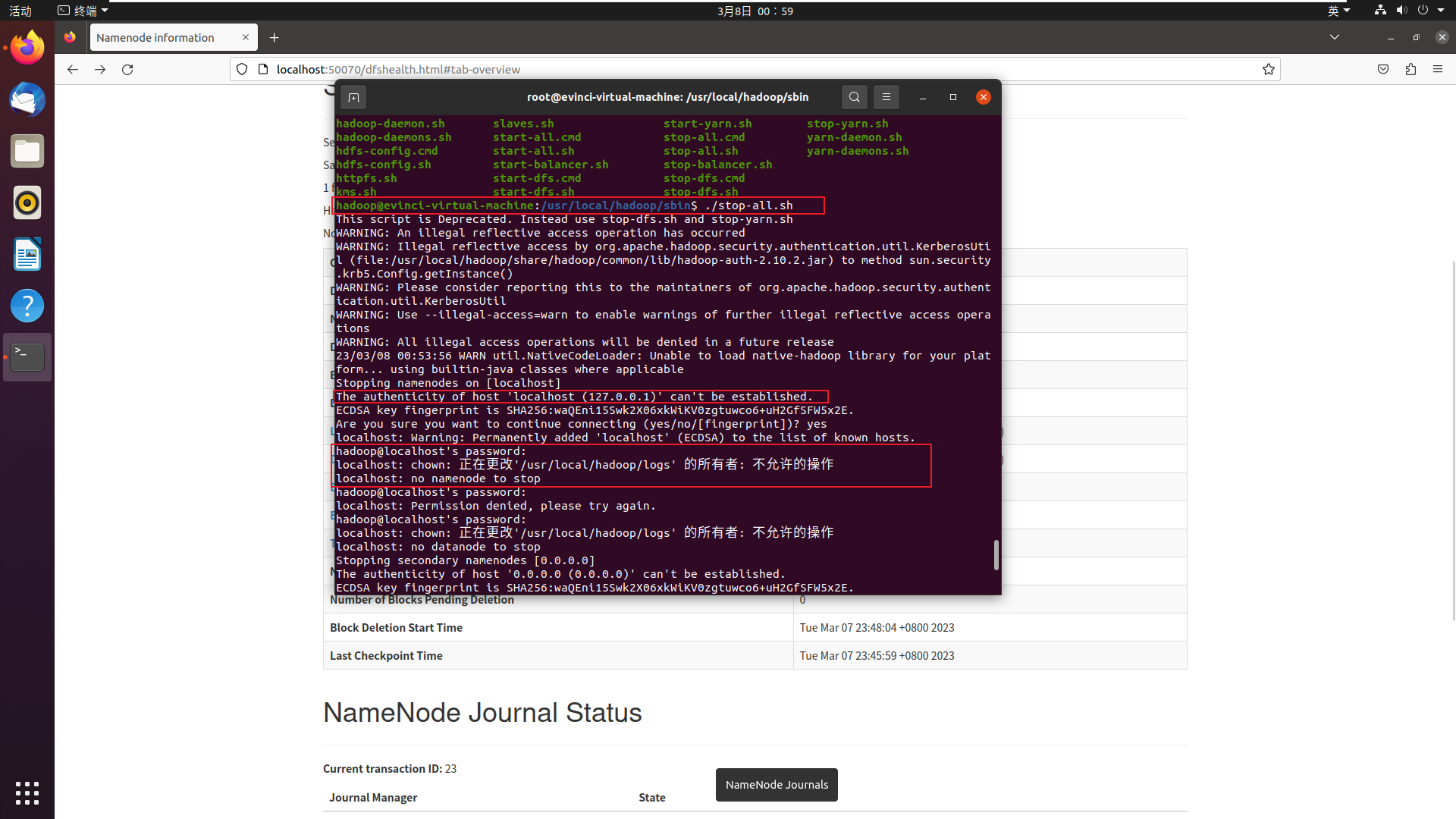This screenshot has width=1456, height=819.
Task: Open a new Firefox tab
Action: coord(275,37)
